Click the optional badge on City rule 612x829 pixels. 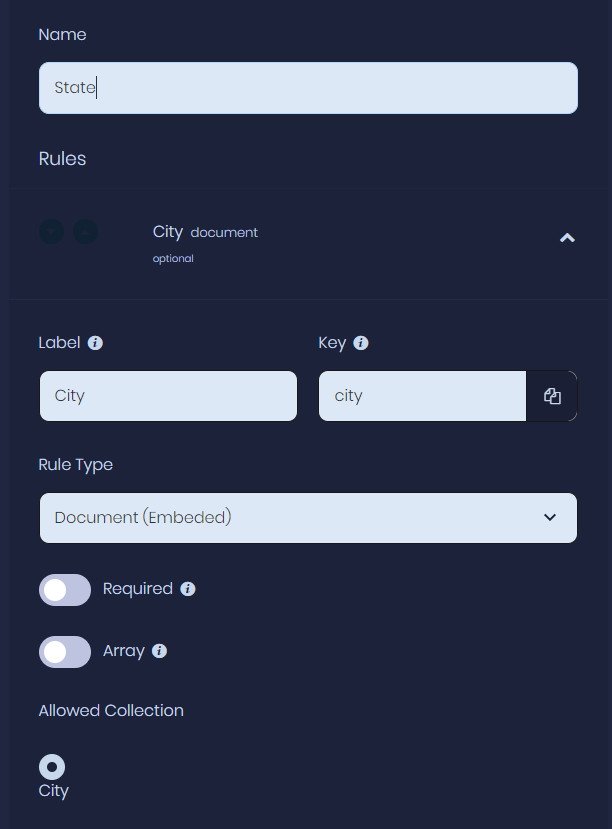(x=172, y=258)
